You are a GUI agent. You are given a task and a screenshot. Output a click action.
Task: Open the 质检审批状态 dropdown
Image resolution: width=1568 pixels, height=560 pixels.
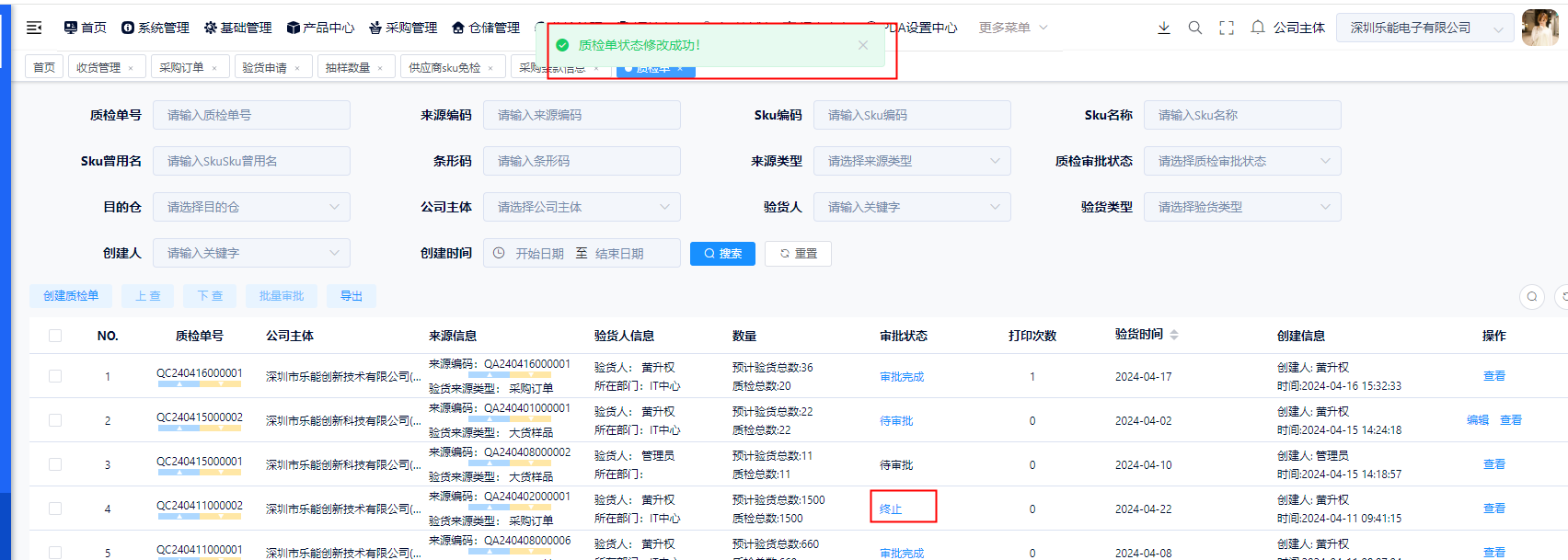click(1241, 161)
